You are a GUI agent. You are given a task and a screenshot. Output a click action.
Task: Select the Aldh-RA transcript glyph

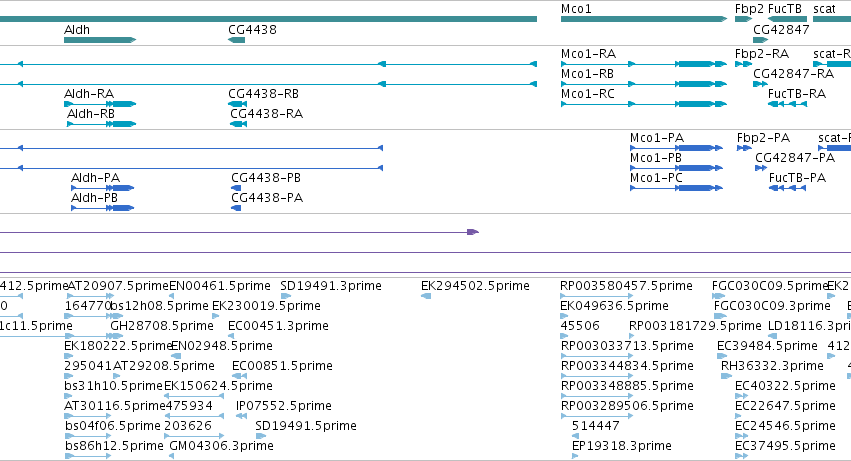[x=100, y=104]
